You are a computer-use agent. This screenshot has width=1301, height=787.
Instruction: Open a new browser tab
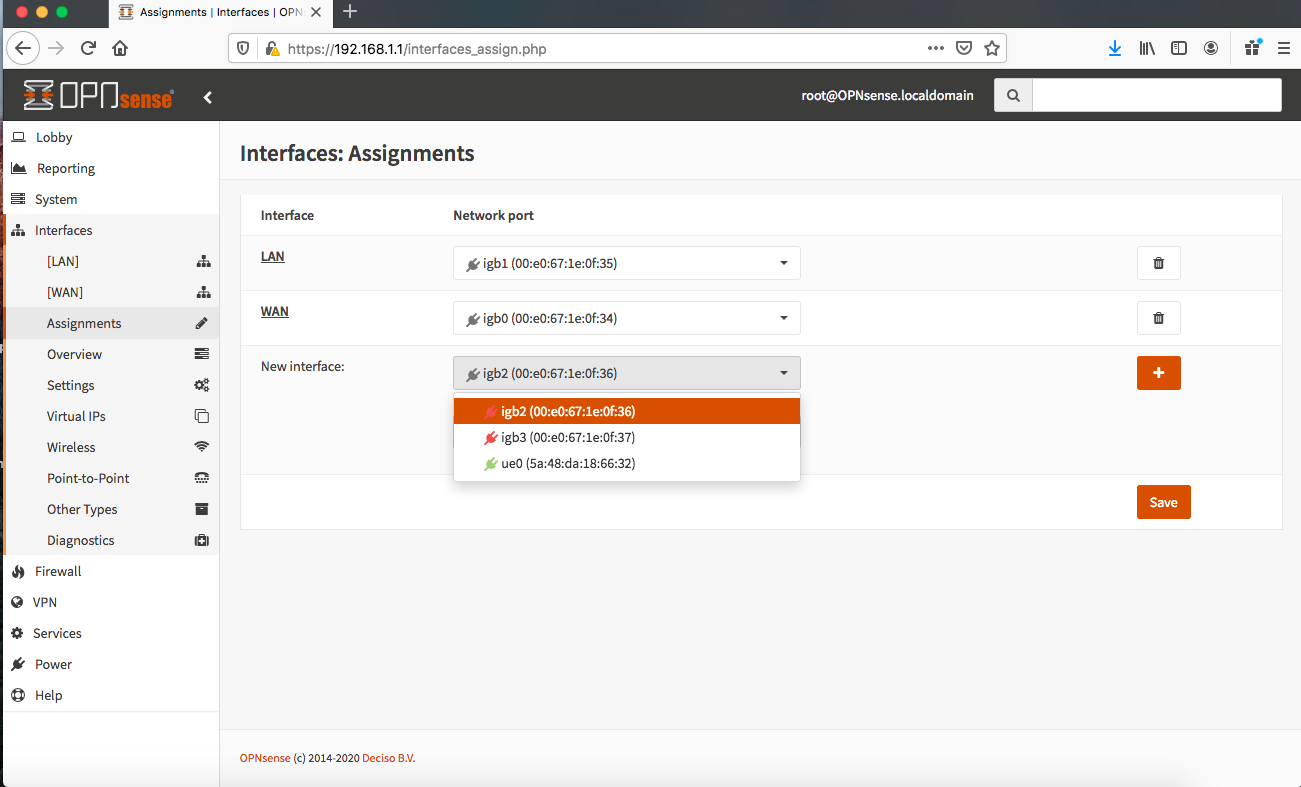(x=350, y=12)
